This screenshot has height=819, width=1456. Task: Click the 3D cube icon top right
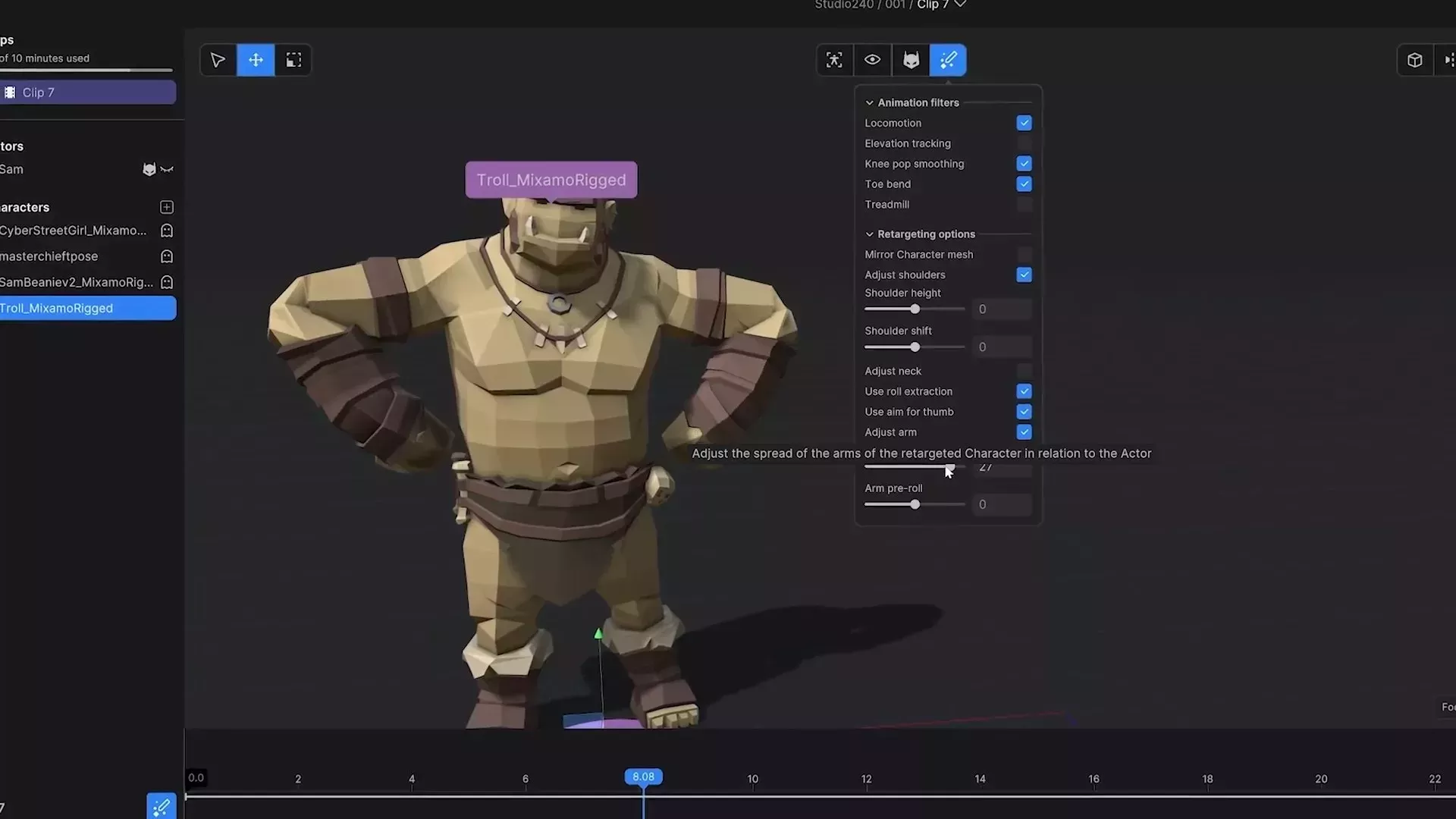pos(1414,60)
